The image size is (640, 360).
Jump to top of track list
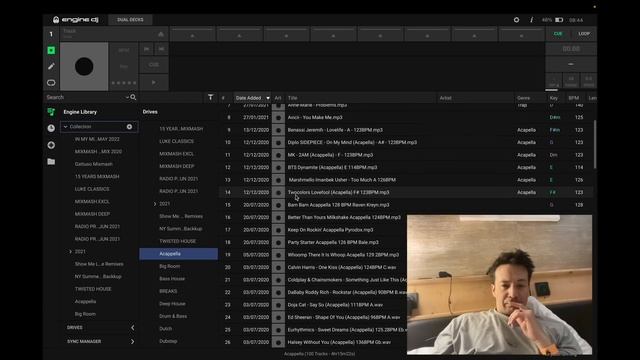(211, 97)
